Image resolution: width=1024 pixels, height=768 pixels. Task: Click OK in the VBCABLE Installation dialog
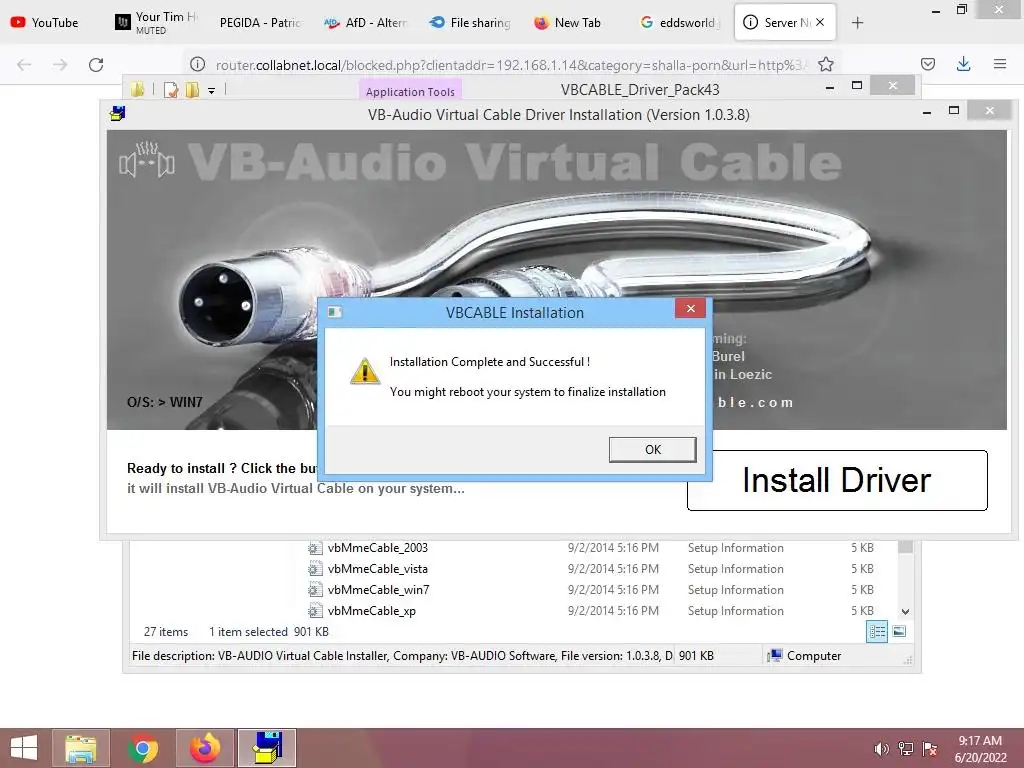(x=652, y=449)
